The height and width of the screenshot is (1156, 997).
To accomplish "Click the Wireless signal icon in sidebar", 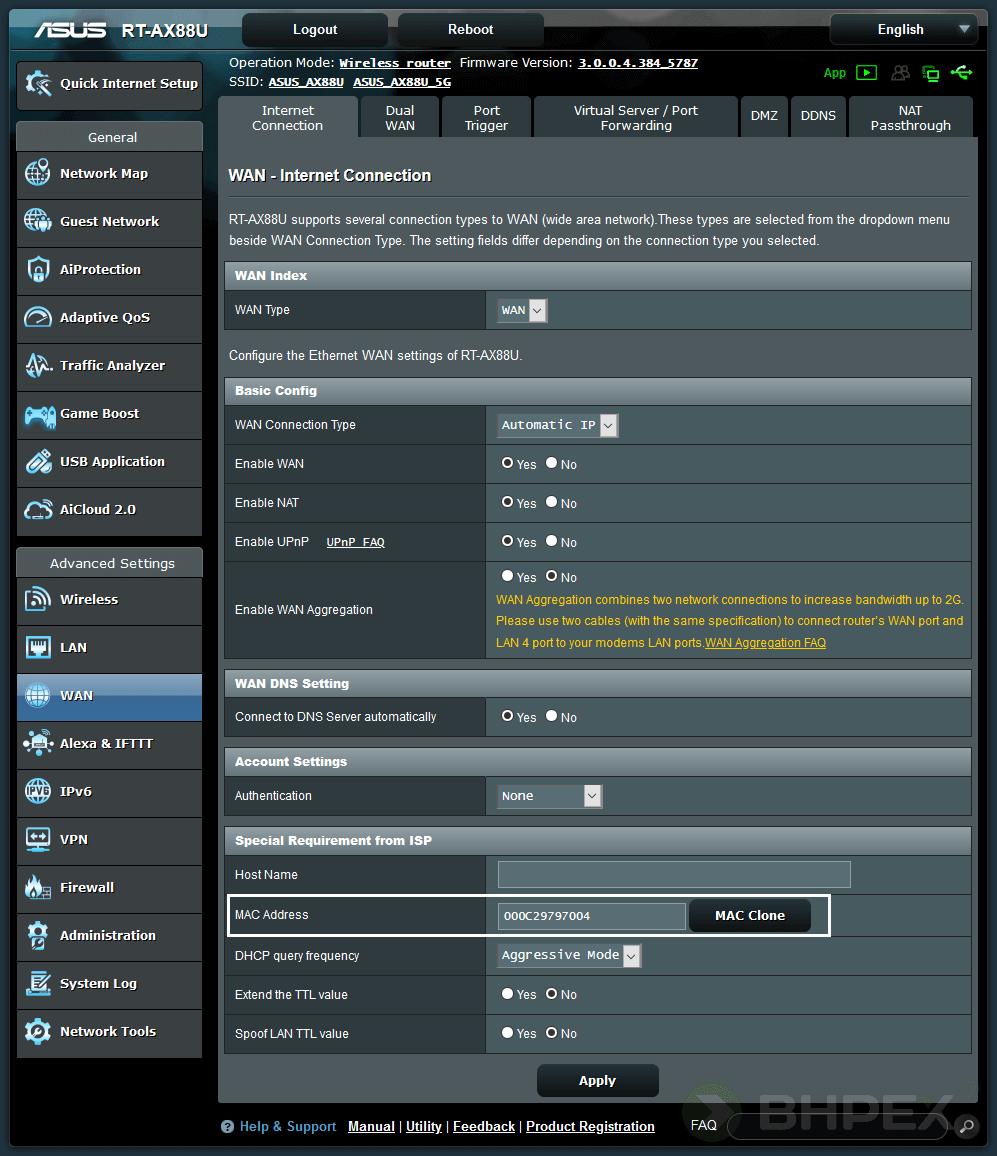I will [x=38, y=599].
